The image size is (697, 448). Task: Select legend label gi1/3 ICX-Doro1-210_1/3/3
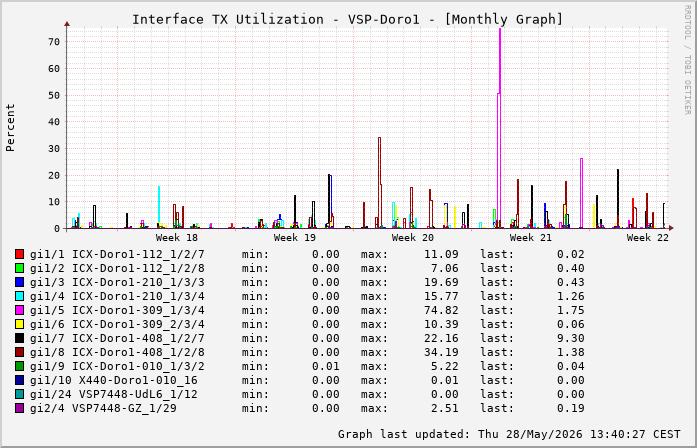[x=117, y=282]
